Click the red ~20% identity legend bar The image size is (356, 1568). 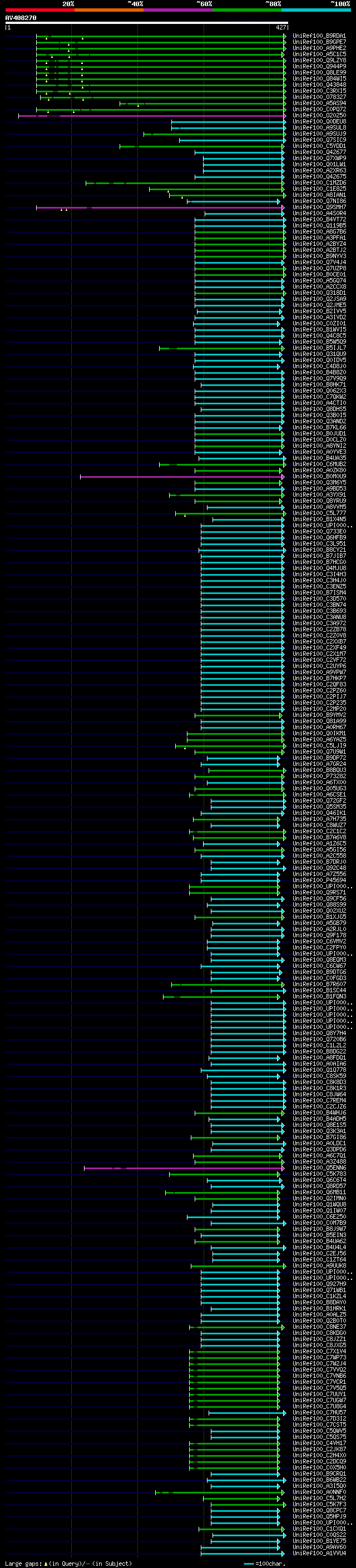[x=39, y=10]
